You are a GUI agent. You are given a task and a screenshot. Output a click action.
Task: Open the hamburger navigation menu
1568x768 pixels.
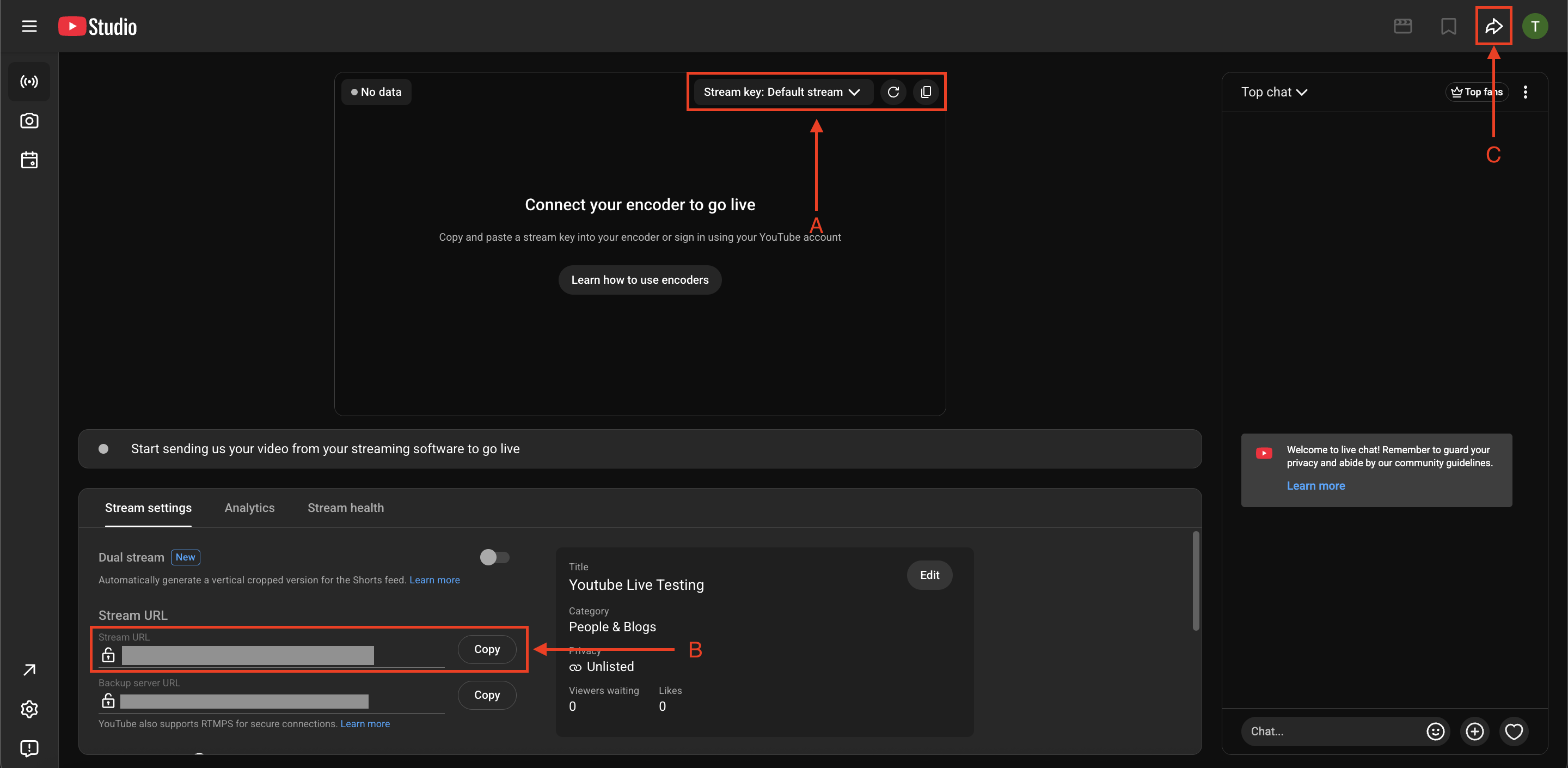click(x=29, y=26)
